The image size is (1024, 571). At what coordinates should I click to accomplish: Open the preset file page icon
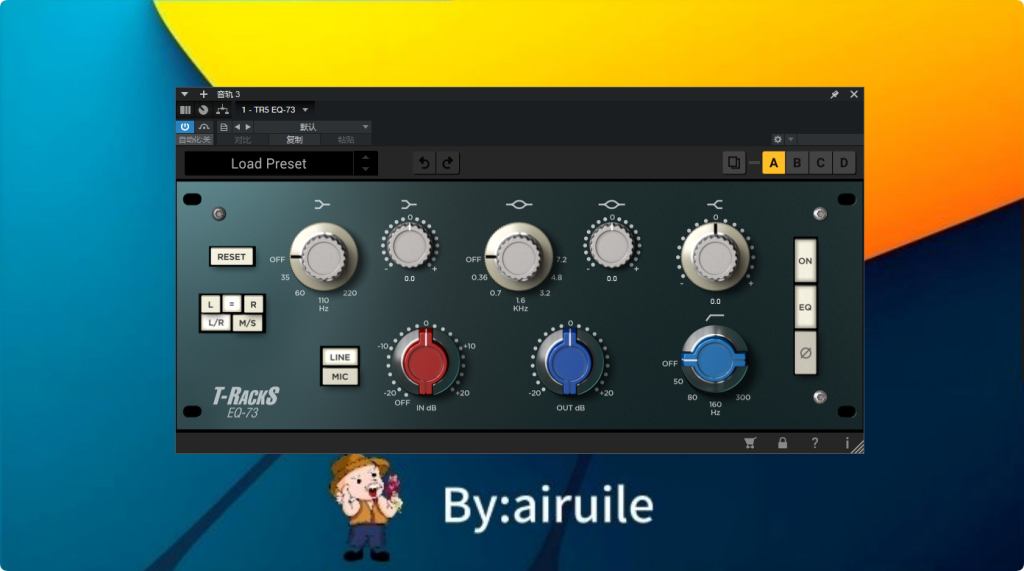click(x=223, y=127)
